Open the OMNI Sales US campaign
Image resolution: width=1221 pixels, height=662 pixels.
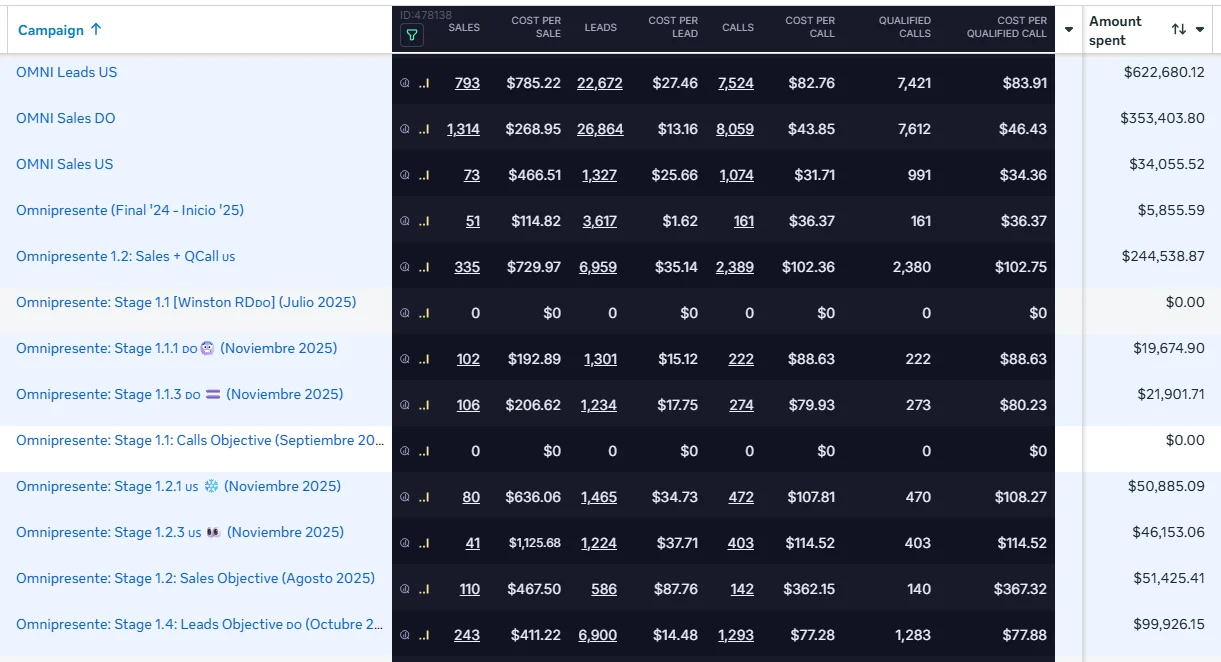click(65, 164)
